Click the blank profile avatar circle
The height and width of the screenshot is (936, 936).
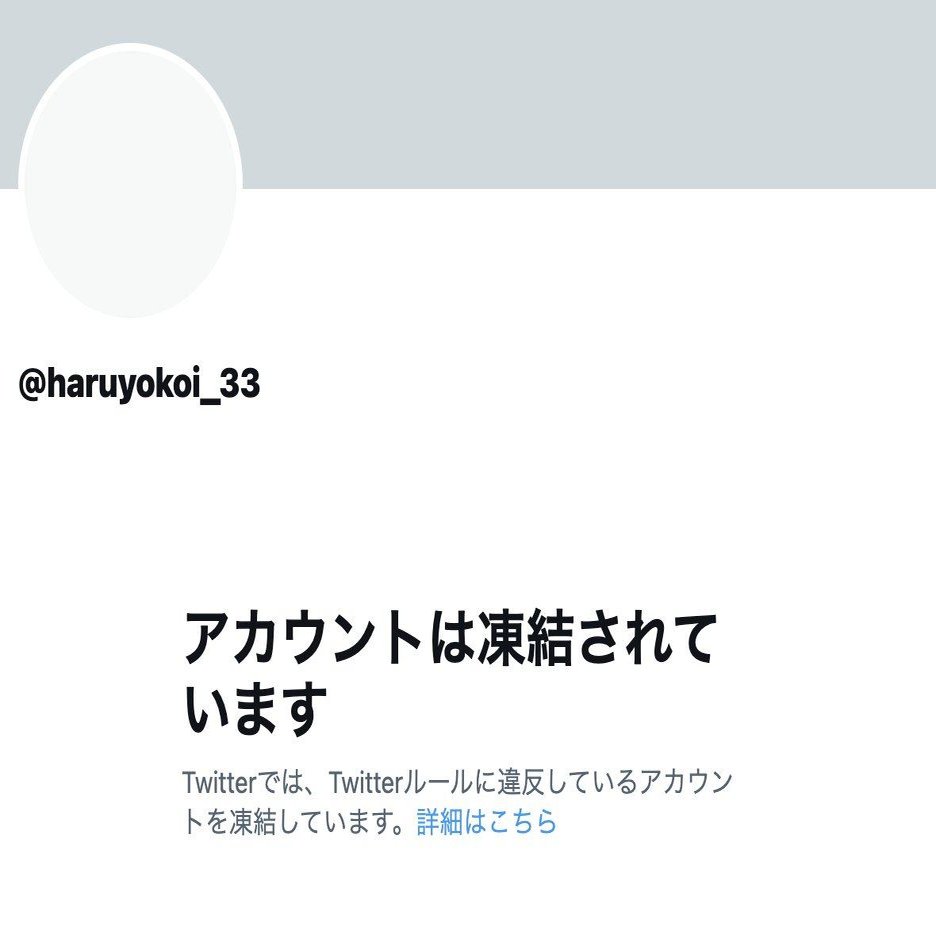click(130, 180)
